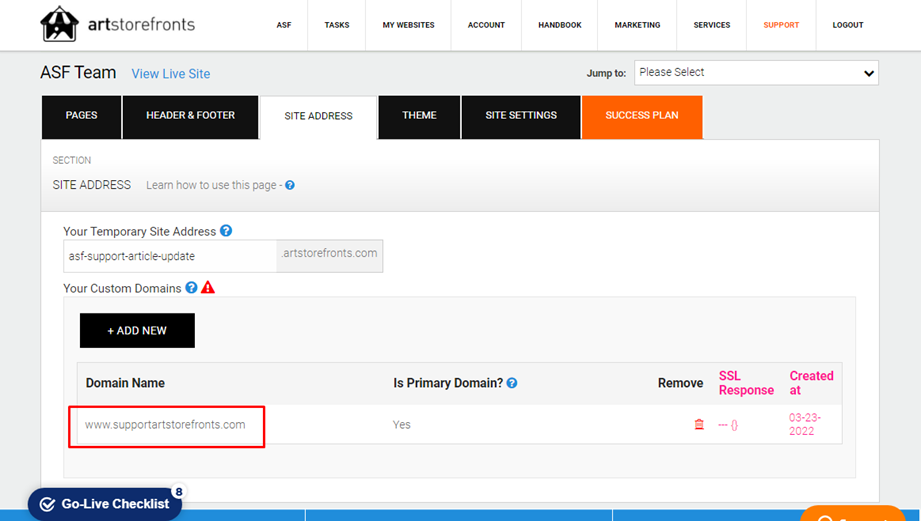Open the SITE SETTINGS tab
921x521 pixels.
pos(521,117)
